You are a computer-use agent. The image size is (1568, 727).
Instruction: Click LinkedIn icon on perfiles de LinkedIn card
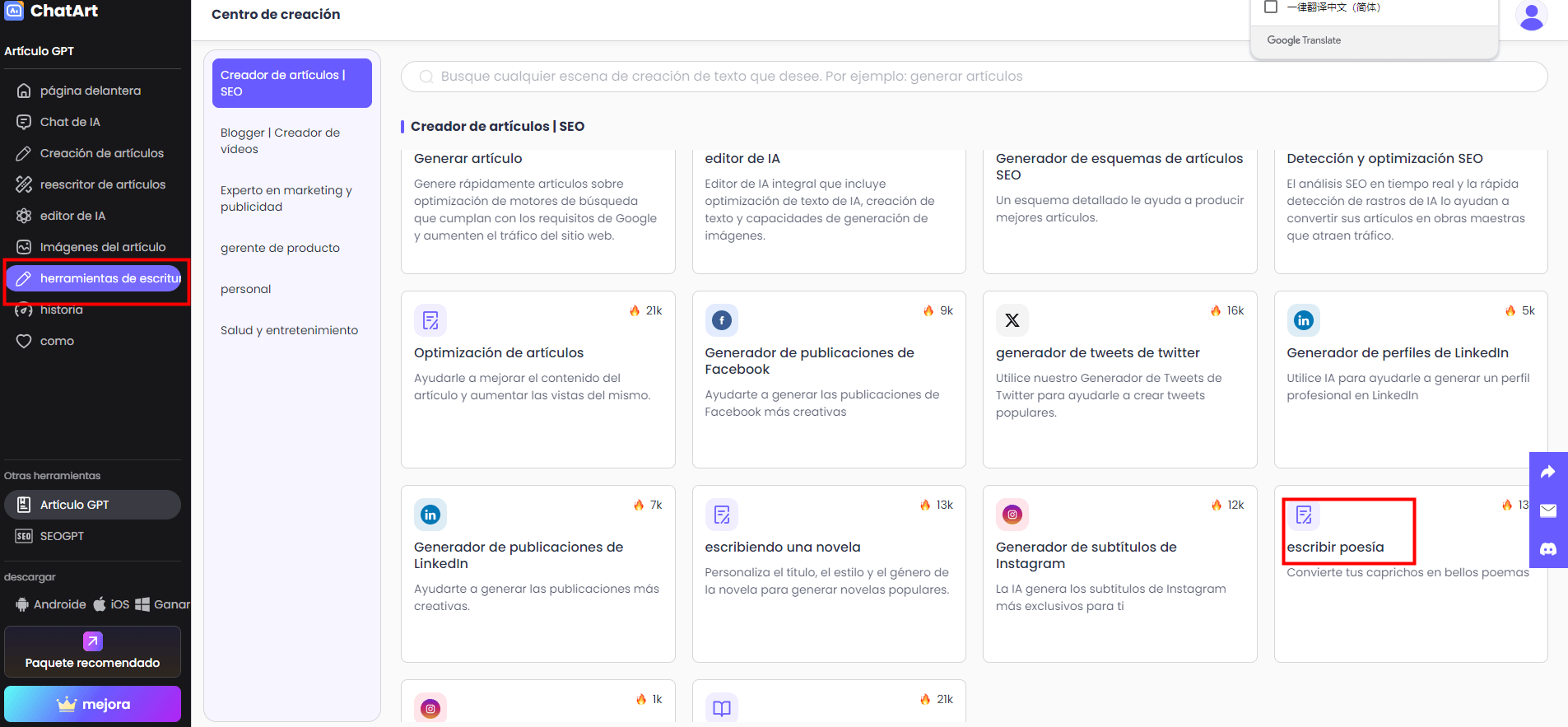1304,320
